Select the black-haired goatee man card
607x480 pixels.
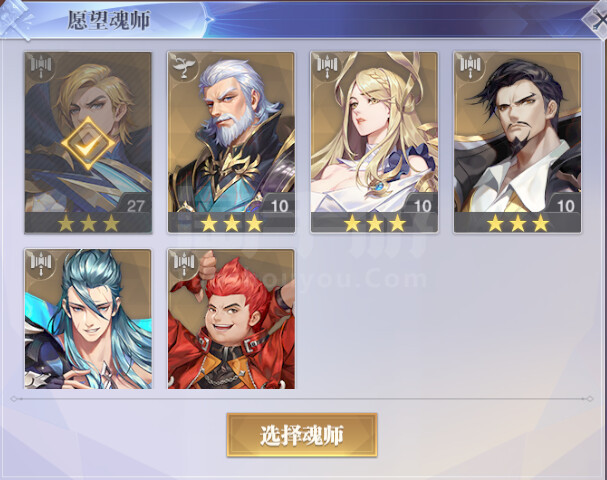coord(518,142)
